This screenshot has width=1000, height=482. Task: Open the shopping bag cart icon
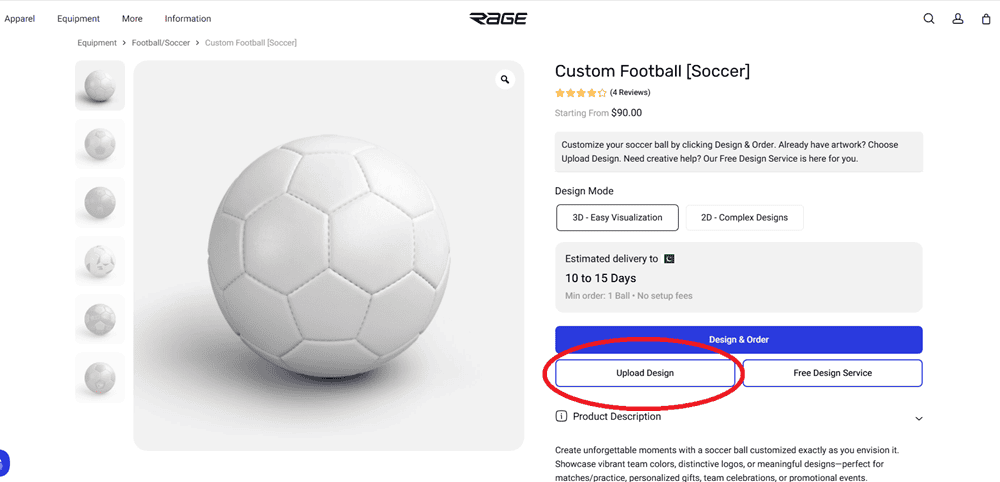(986, 18)
